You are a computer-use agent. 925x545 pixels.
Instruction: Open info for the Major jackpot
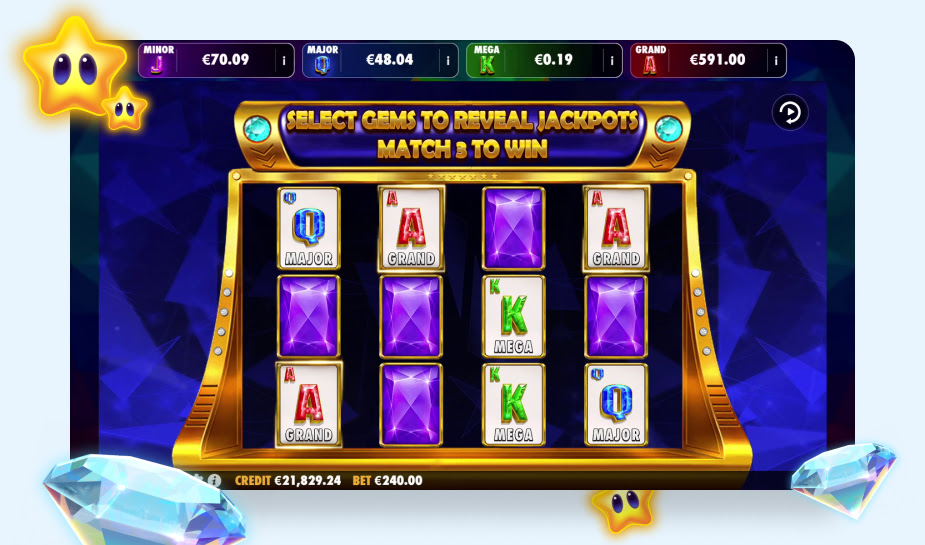(x=448, y=60)
